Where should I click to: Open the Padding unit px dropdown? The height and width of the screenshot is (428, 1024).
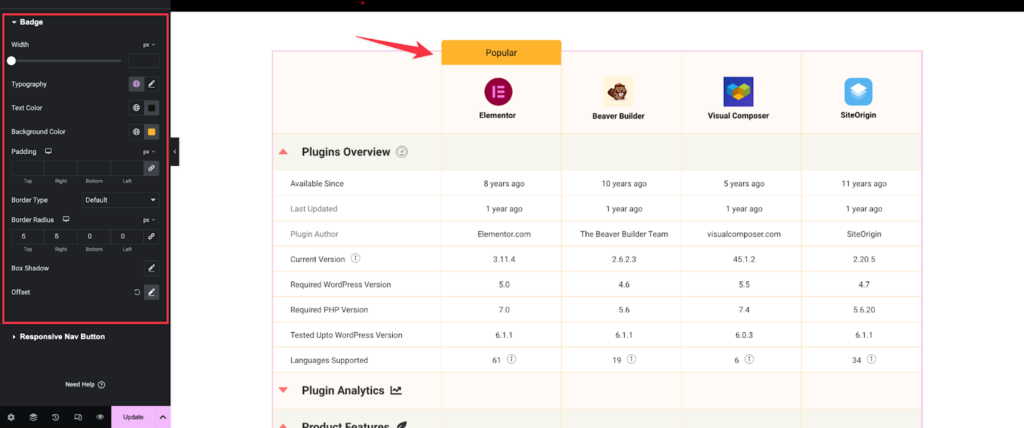(150, 152)
